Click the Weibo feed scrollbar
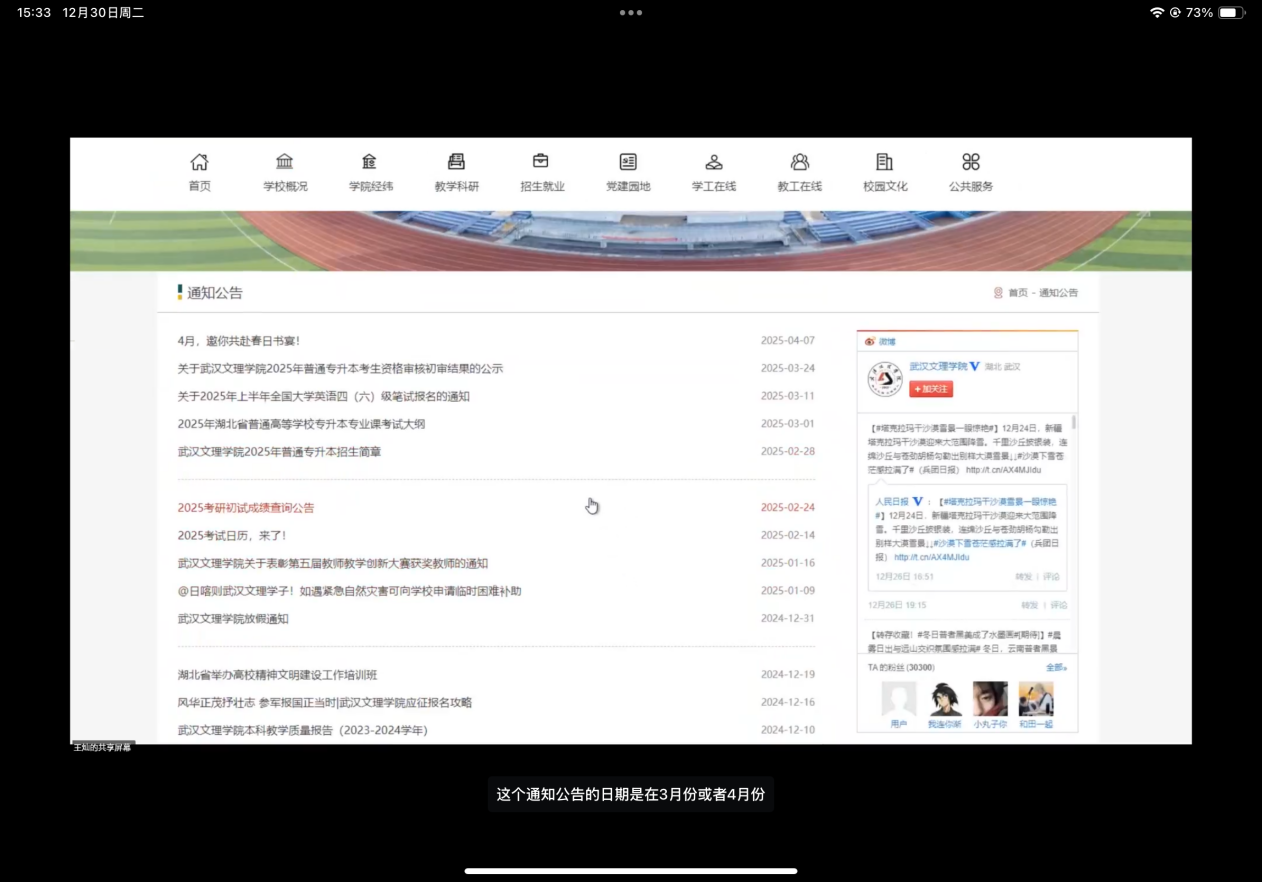Screen dimensions: 1262x882 [1074, 424]
